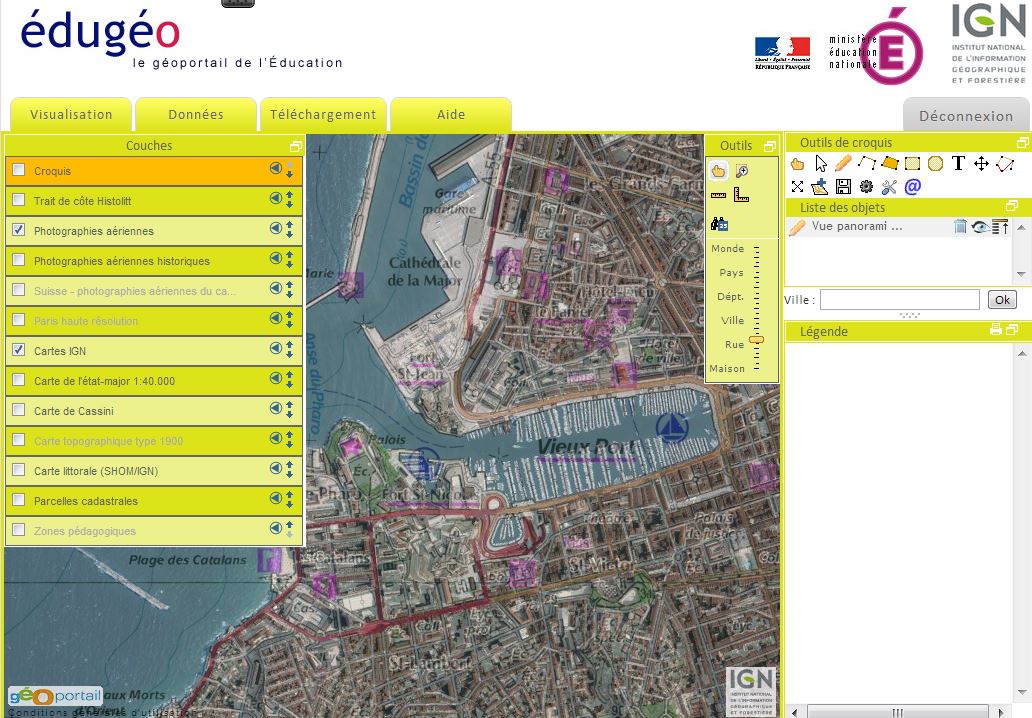
Task: Switch to the Téléchargement tab
Action: 323,115
